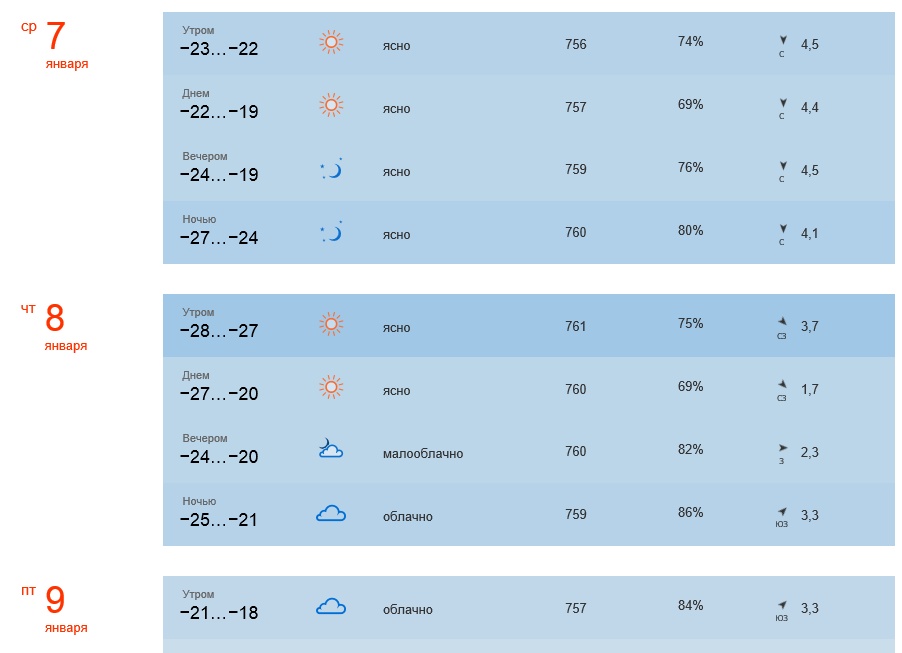Click the north wind arrow for January 7 morning
Screen dimensions: 902x653
(783, 40)
